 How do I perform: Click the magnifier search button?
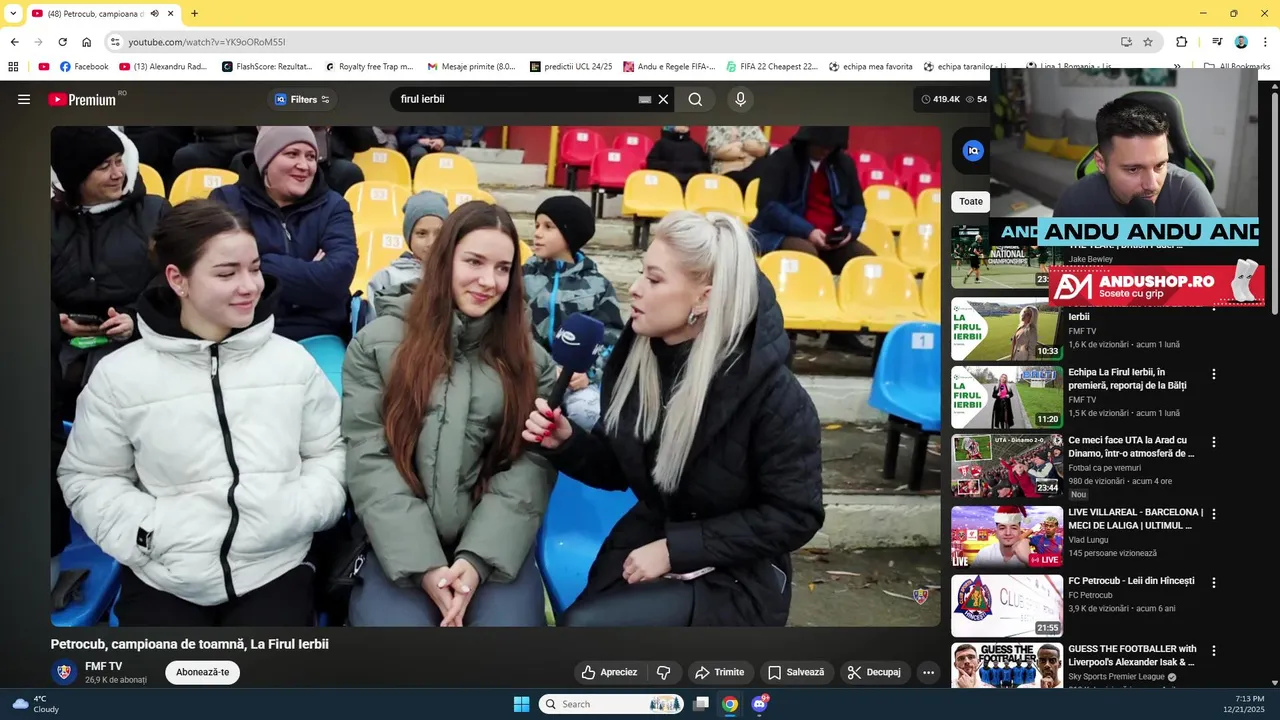pyautogui.click(x=695, y=99)
